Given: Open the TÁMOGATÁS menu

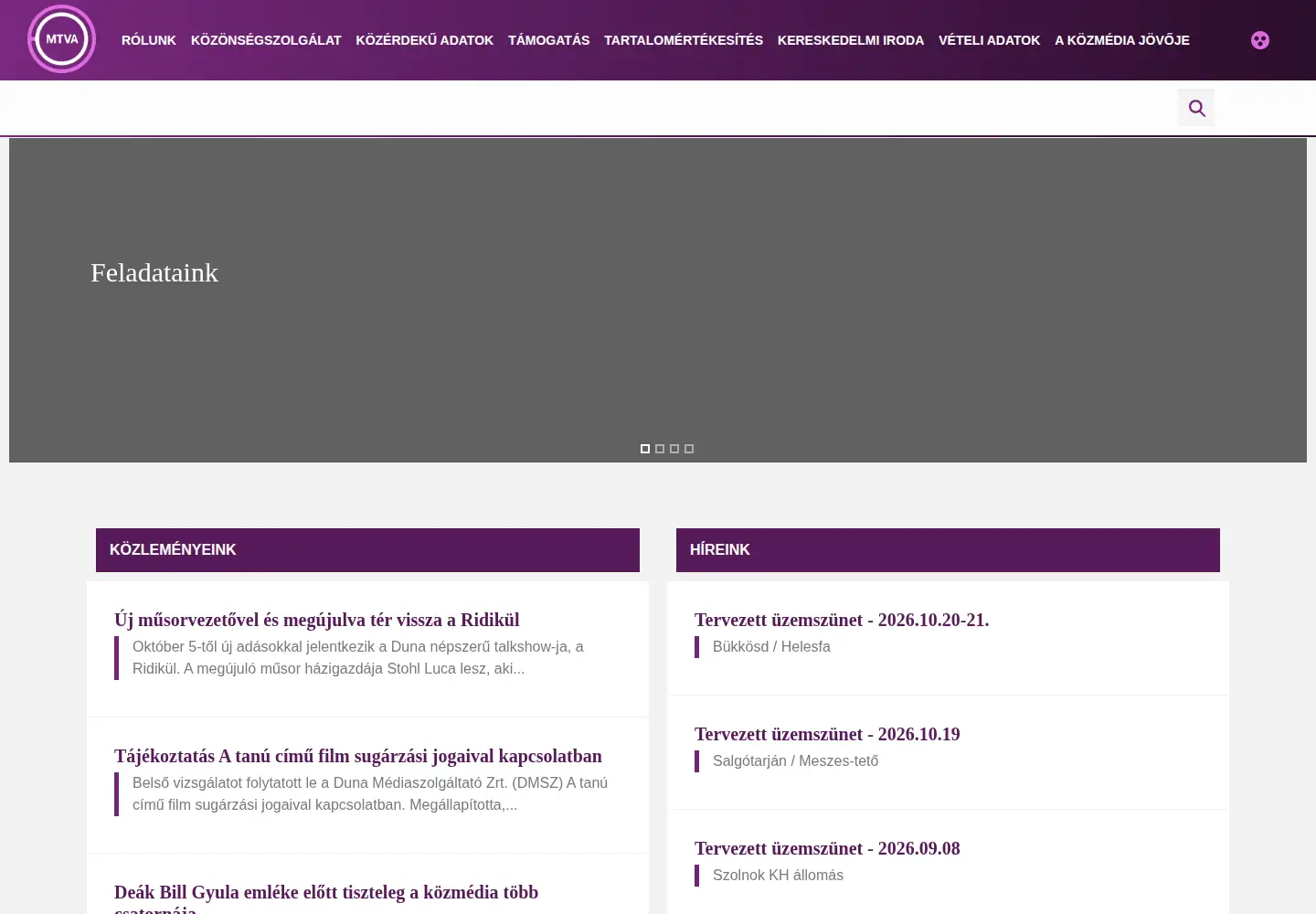Looking at the screenshot, I should click(x=548, y=40).
